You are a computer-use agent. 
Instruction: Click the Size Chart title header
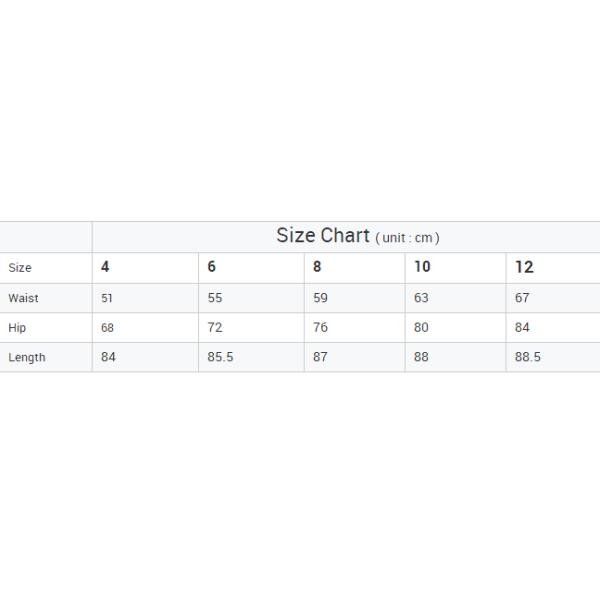[322, 236]
